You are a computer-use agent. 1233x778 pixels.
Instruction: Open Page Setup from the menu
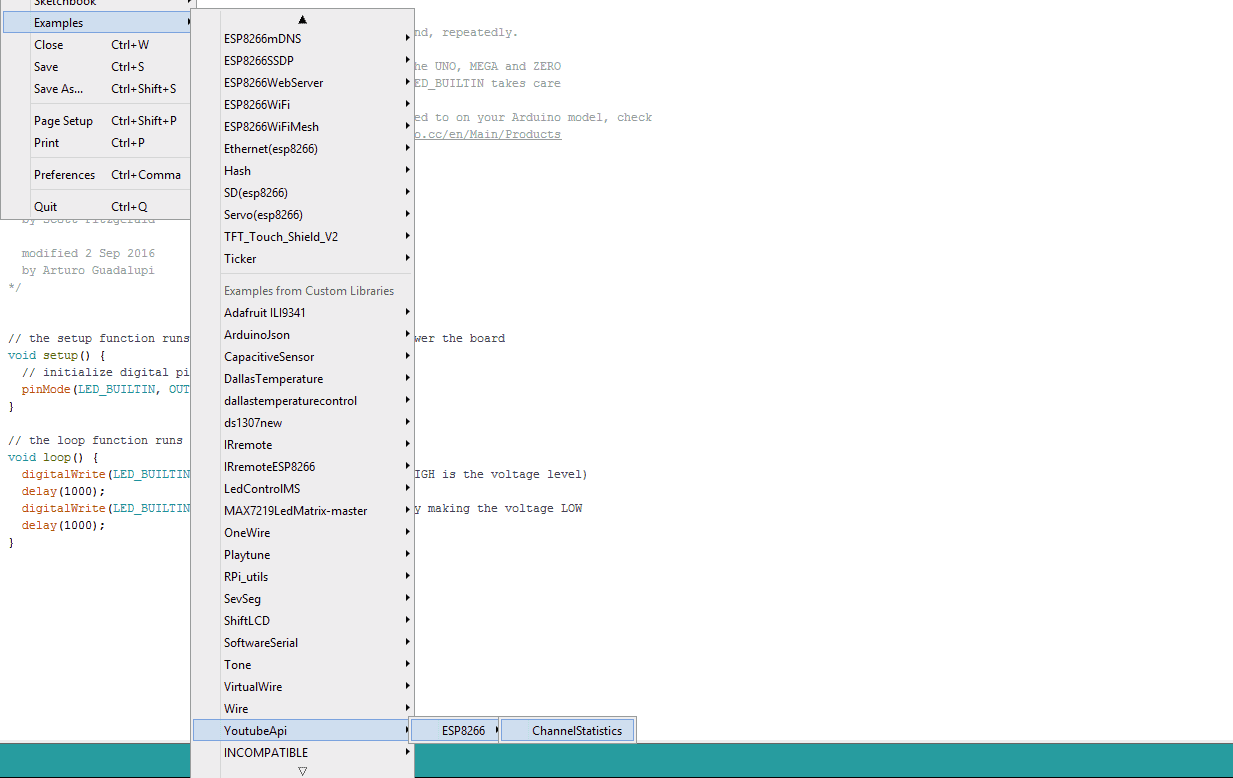[63, 121]
